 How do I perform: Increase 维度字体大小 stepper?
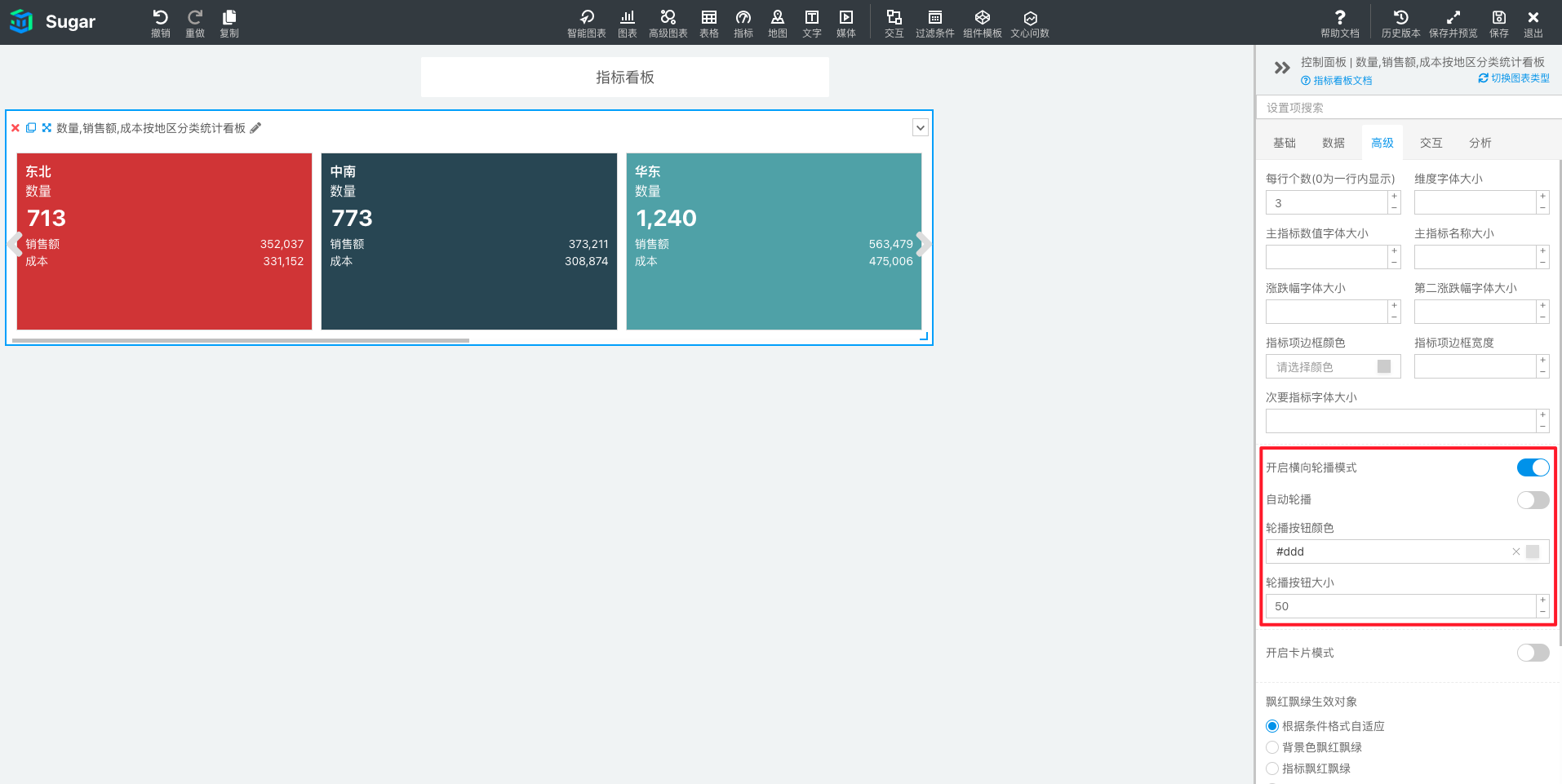click(1542, 197)
